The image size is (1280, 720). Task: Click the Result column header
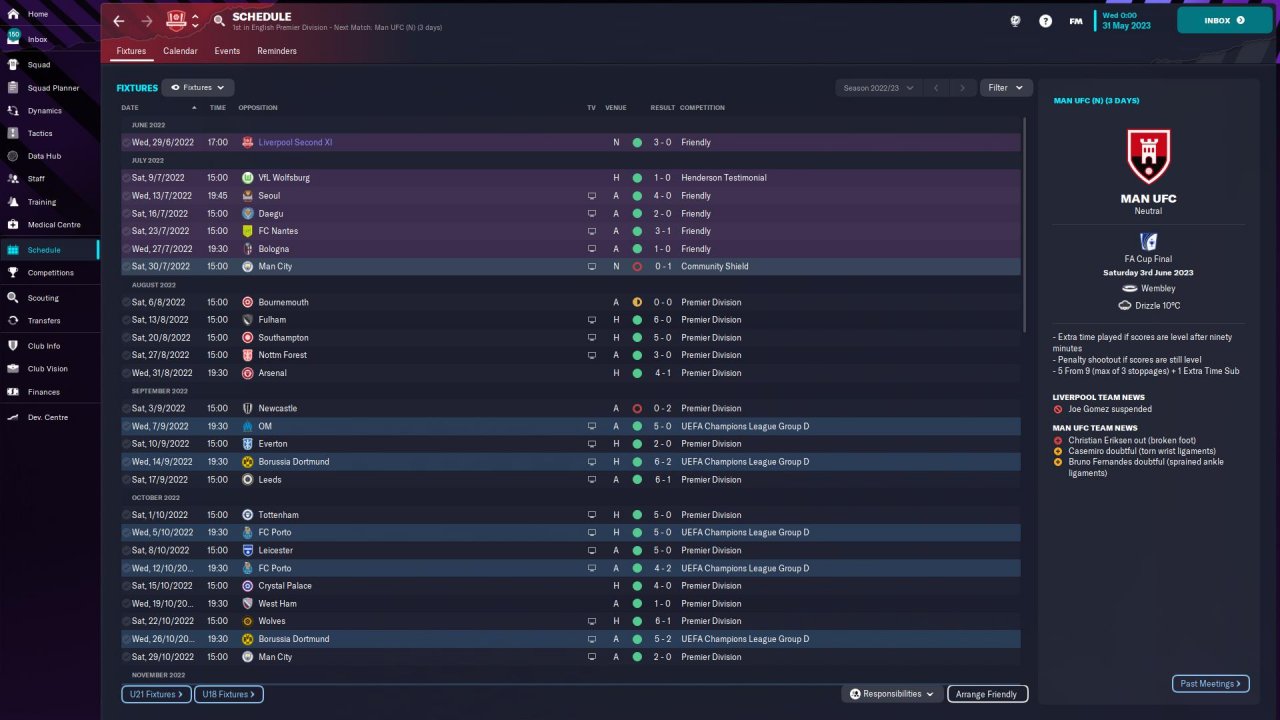coord(662,108)
